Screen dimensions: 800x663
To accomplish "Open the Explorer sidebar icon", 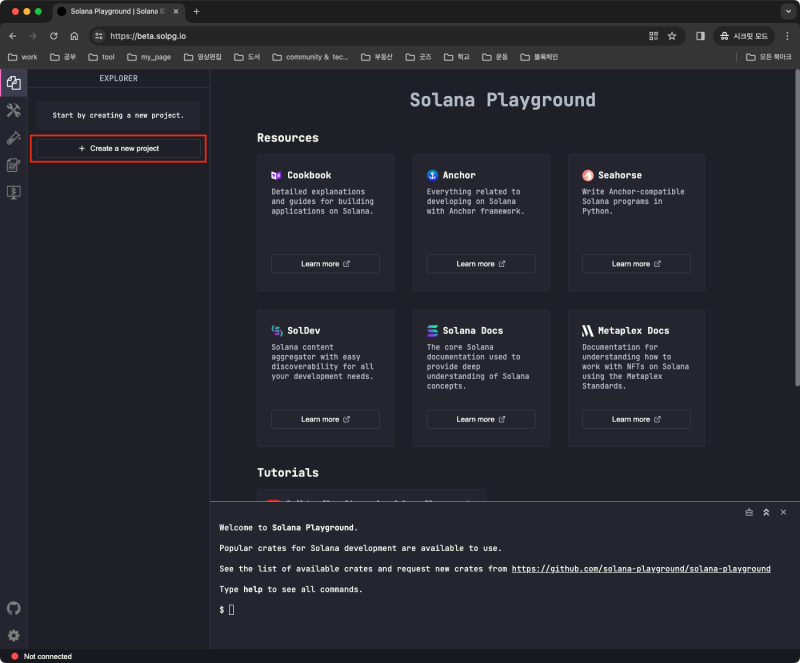I will [x=14, y=83].
